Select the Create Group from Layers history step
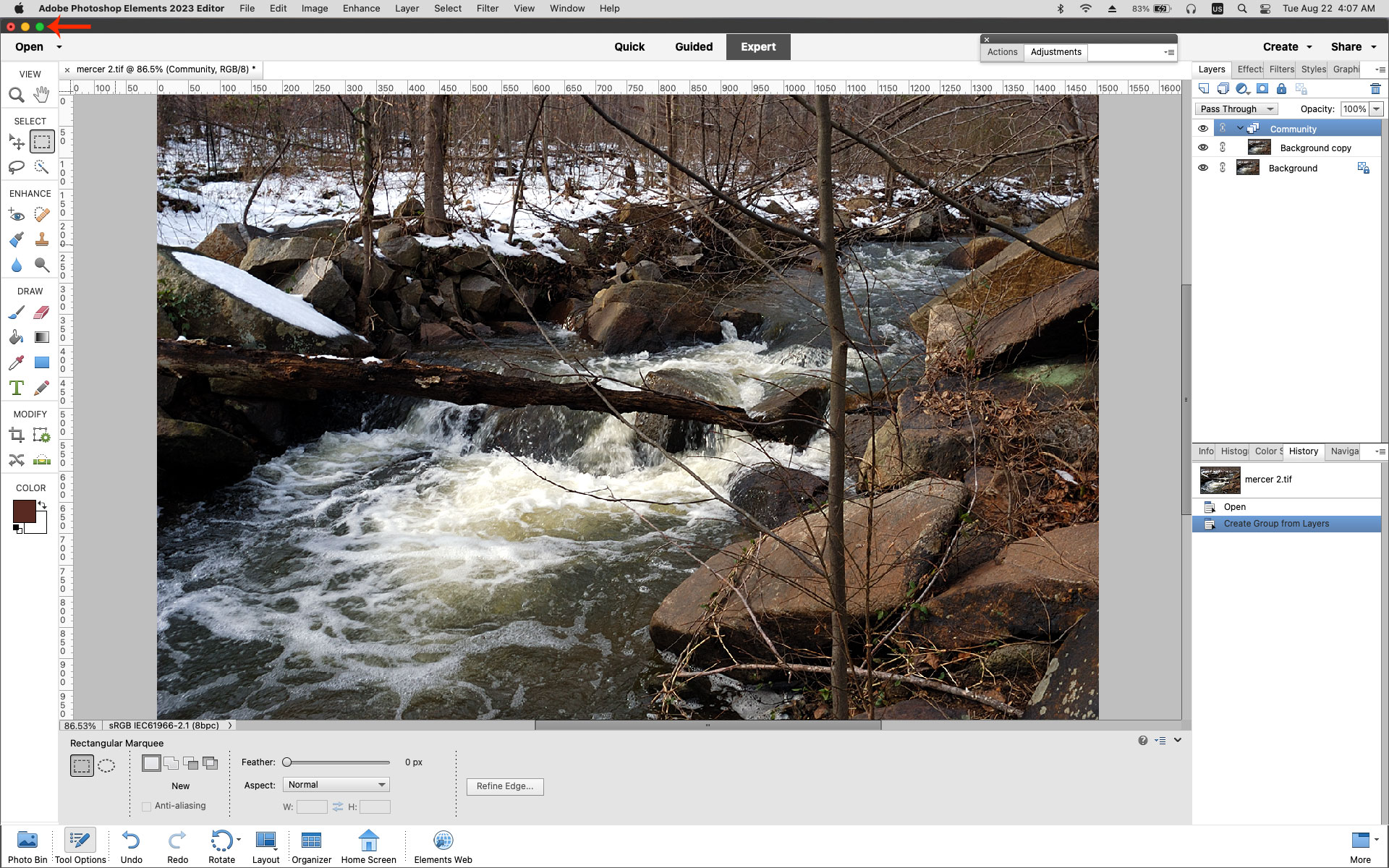Viewport: 1389px width, 868px height. coord(1277,523)
